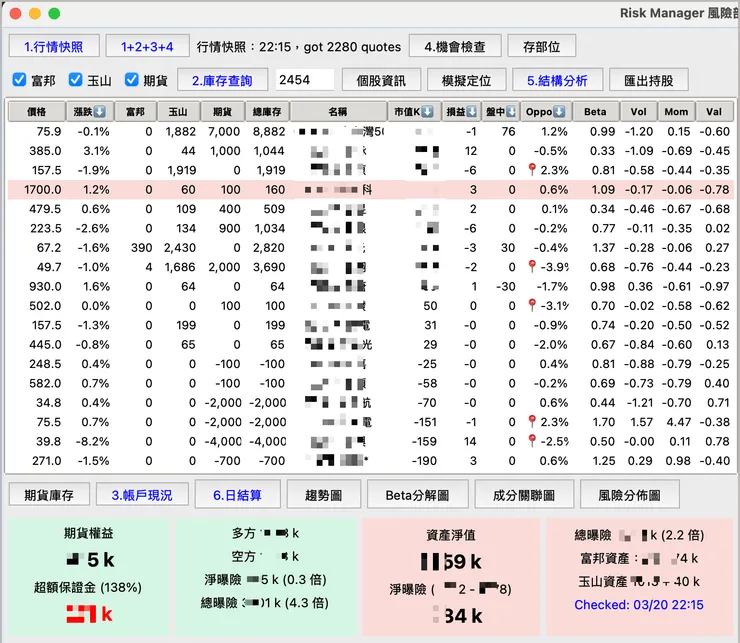
Task: Show 風險分佈圖 risk distribution chart
Action: point(630,495)
